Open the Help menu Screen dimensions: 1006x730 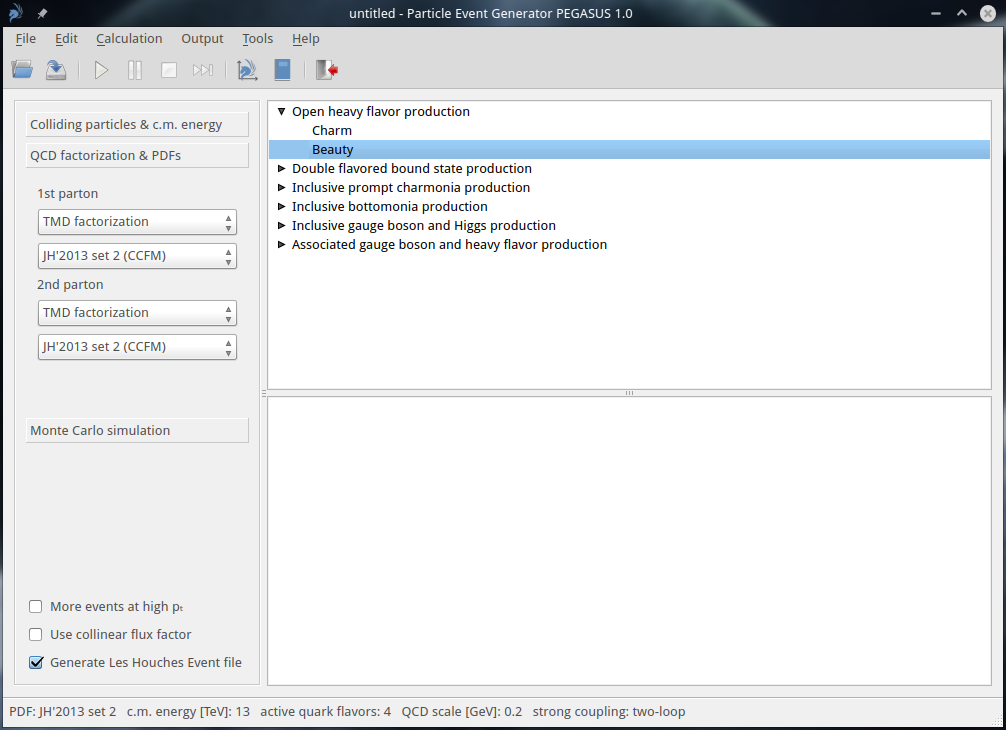click(305, 38)
